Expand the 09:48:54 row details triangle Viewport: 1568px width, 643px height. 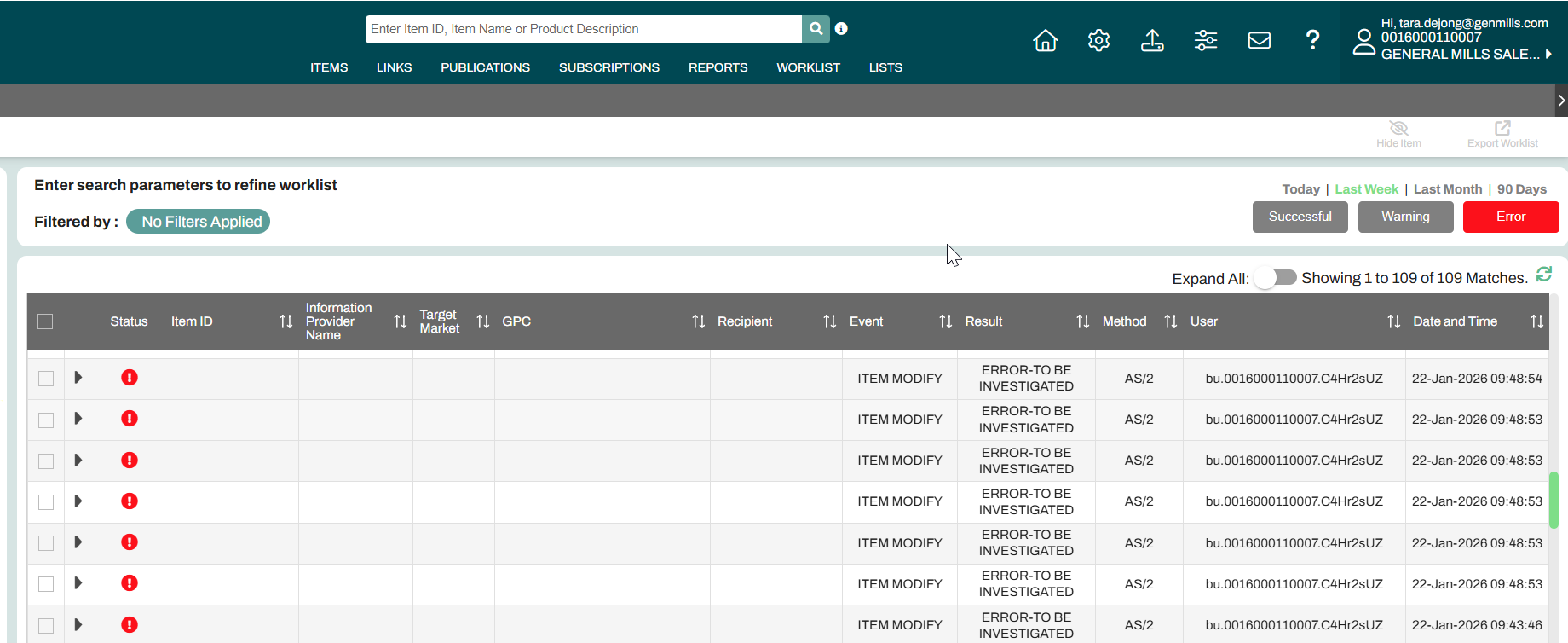78,378
